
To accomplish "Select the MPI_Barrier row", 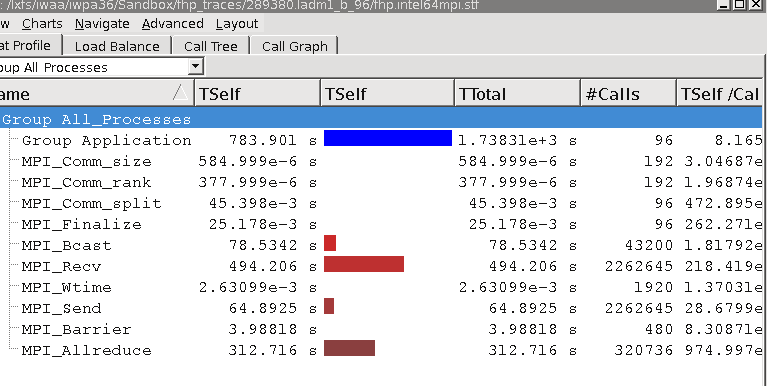I will coord(381,329).
